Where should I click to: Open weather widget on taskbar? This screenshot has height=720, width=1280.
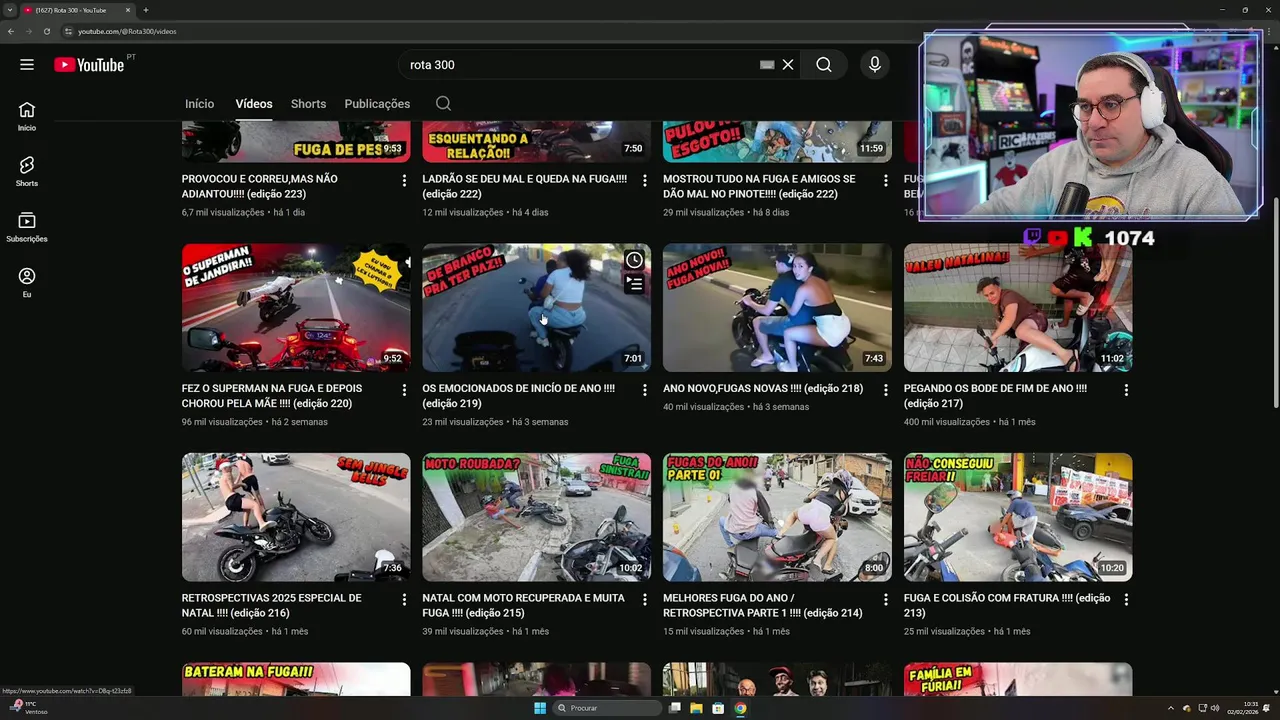pyautogui.click(x=28, y=708)
